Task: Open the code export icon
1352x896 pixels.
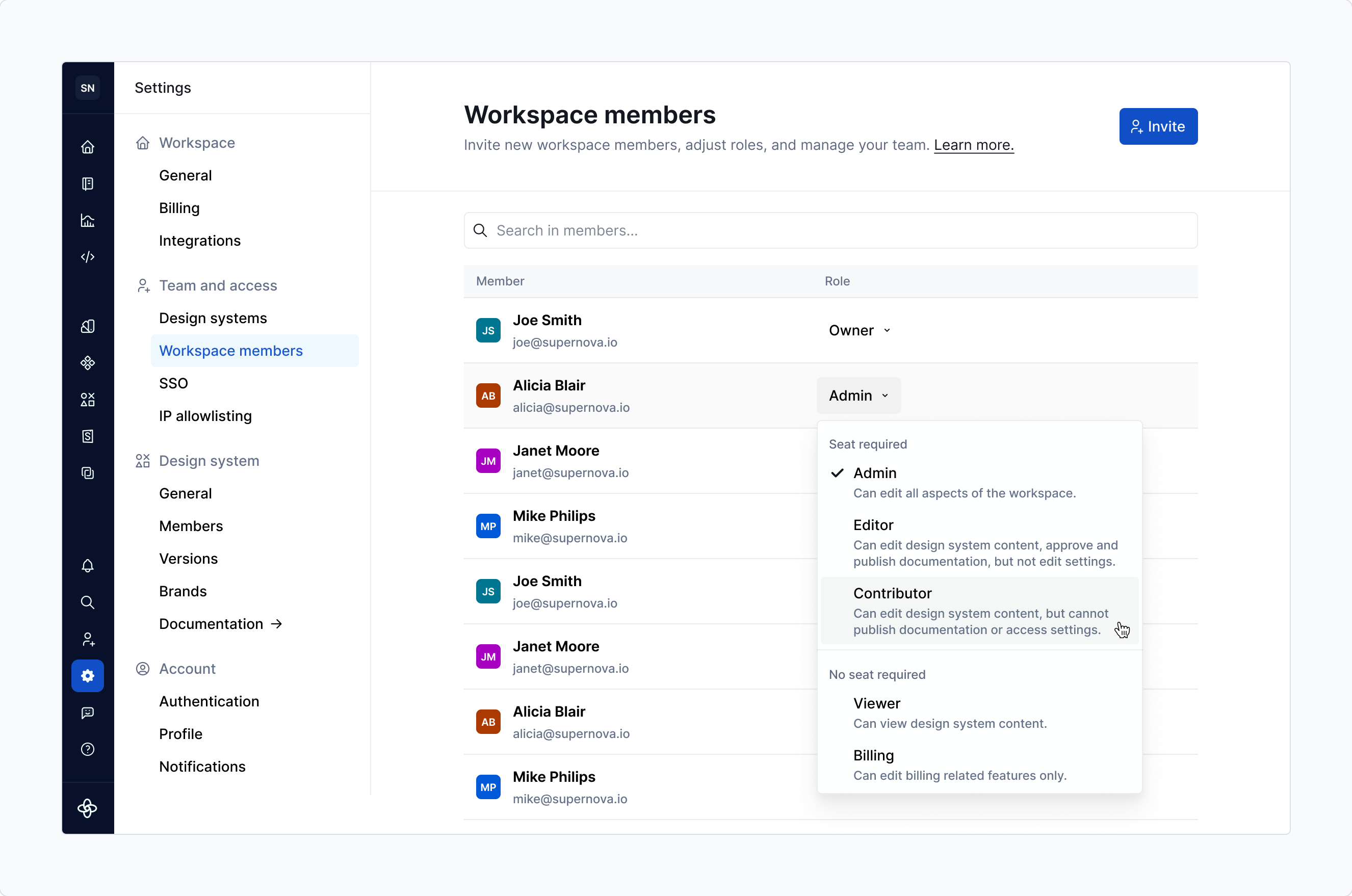Action: tap(88, 256)
